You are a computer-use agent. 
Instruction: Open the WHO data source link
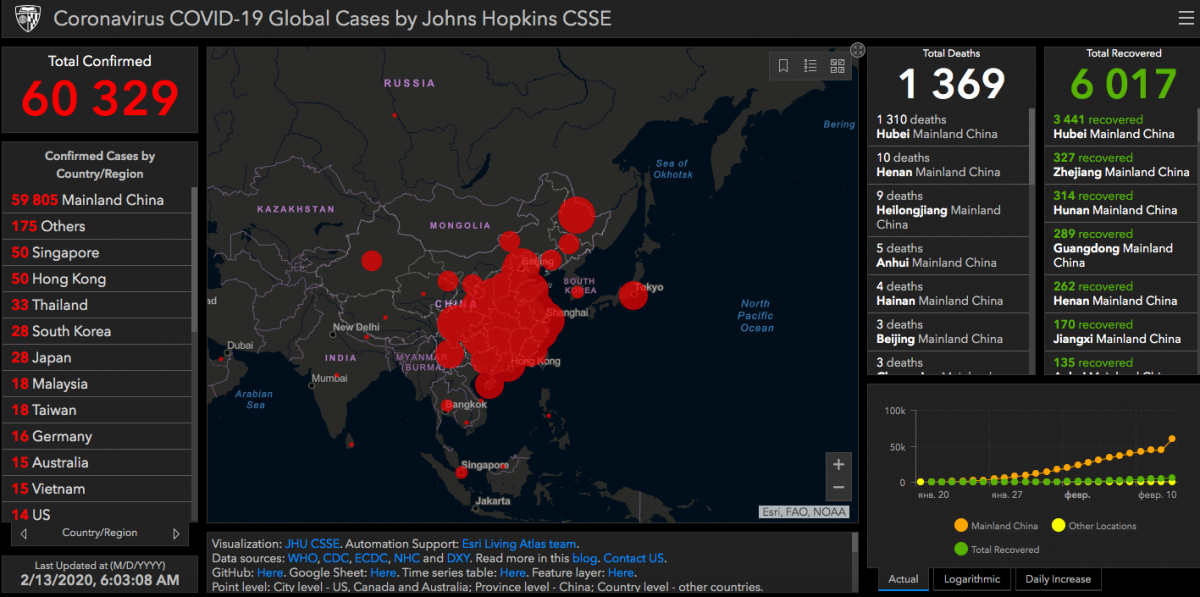(302, 558)
